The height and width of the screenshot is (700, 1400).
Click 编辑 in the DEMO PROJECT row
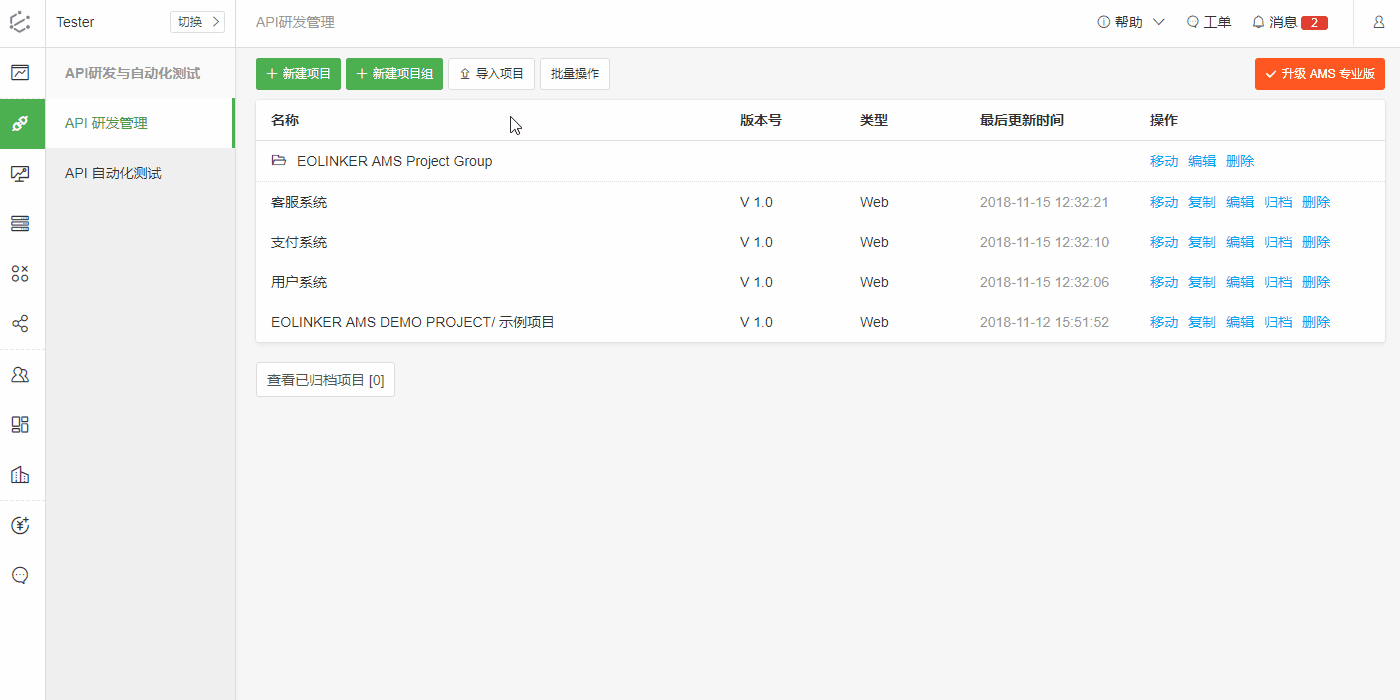[x=1240, y=322]
